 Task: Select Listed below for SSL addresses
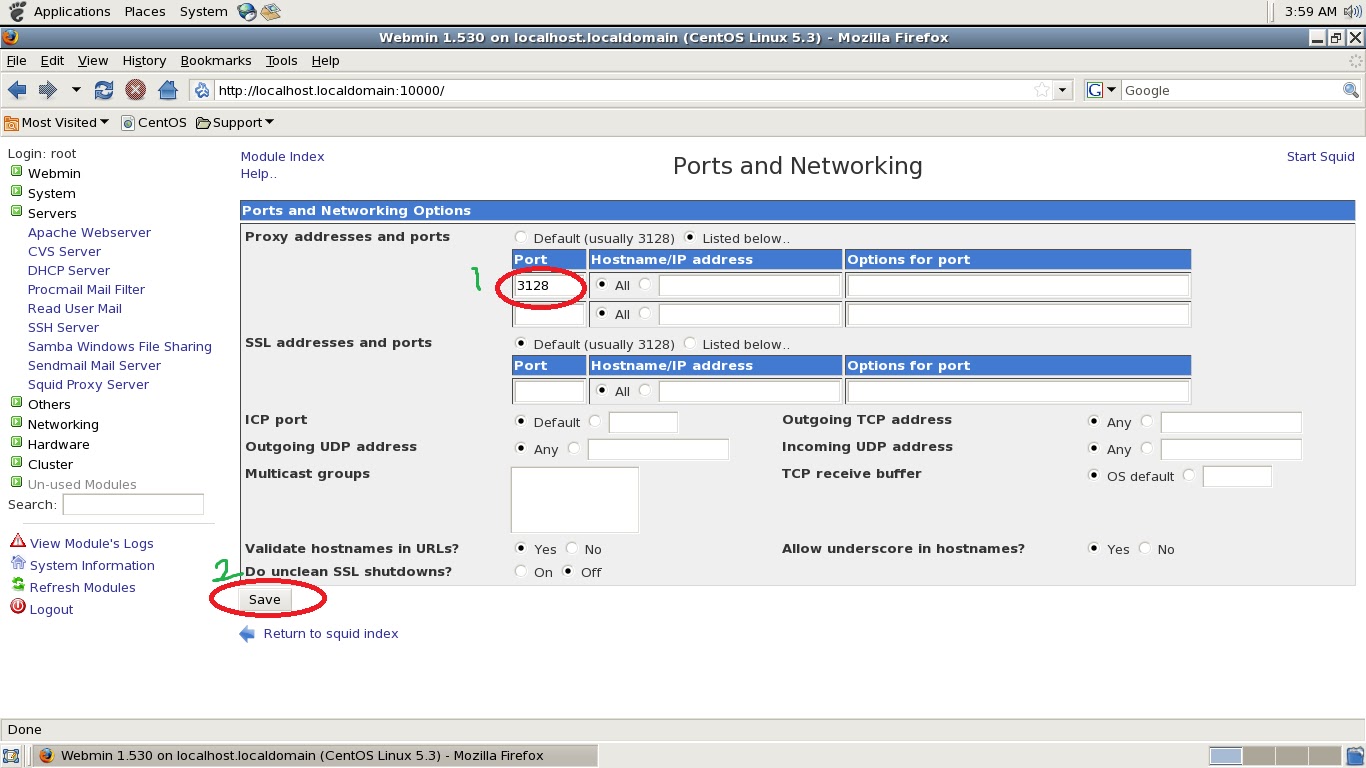tap(689, 342)
